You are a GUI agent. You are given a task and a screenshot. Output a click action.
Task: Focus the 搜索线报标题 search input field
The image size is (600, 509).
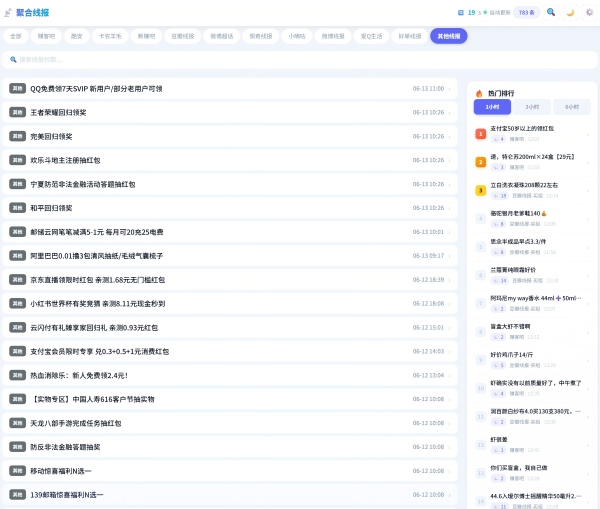tap(300, 60)
